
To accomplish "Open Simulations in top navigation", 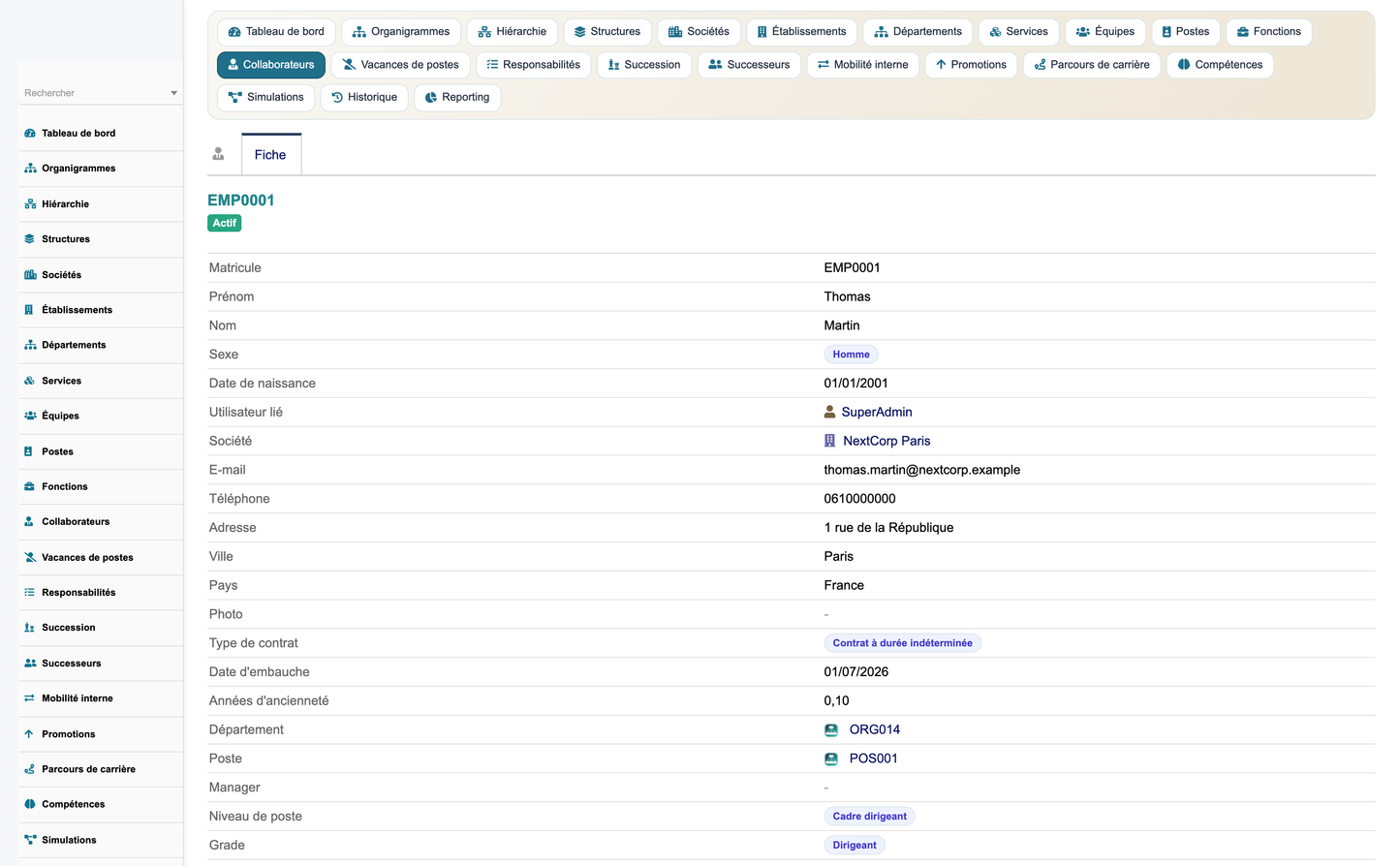I will pos(266,98).
